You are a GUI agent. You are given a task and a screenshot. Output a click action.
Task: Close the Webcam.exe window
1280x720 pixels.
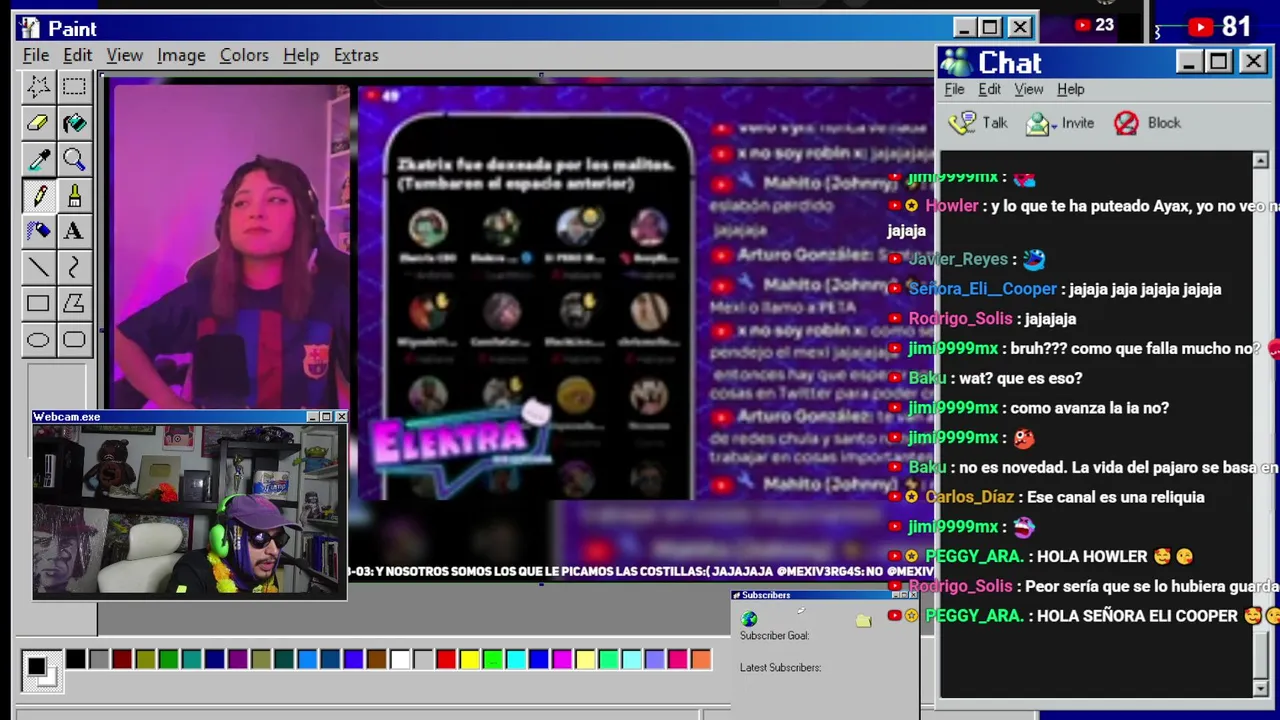click(x=341, y=417)
